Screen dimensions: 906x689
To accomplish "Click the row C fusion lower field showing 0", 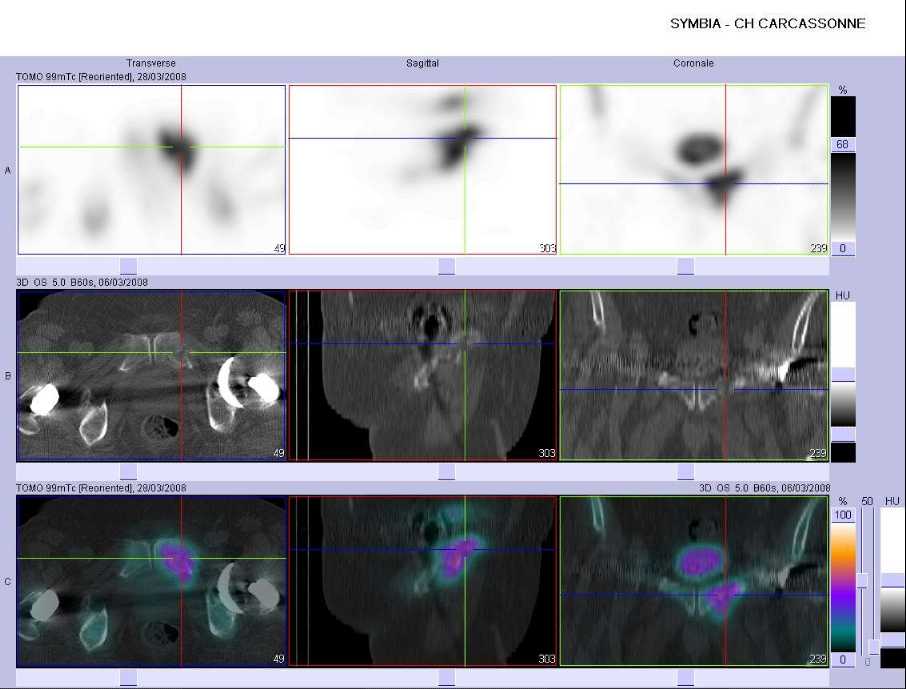I will pos(843,660).
